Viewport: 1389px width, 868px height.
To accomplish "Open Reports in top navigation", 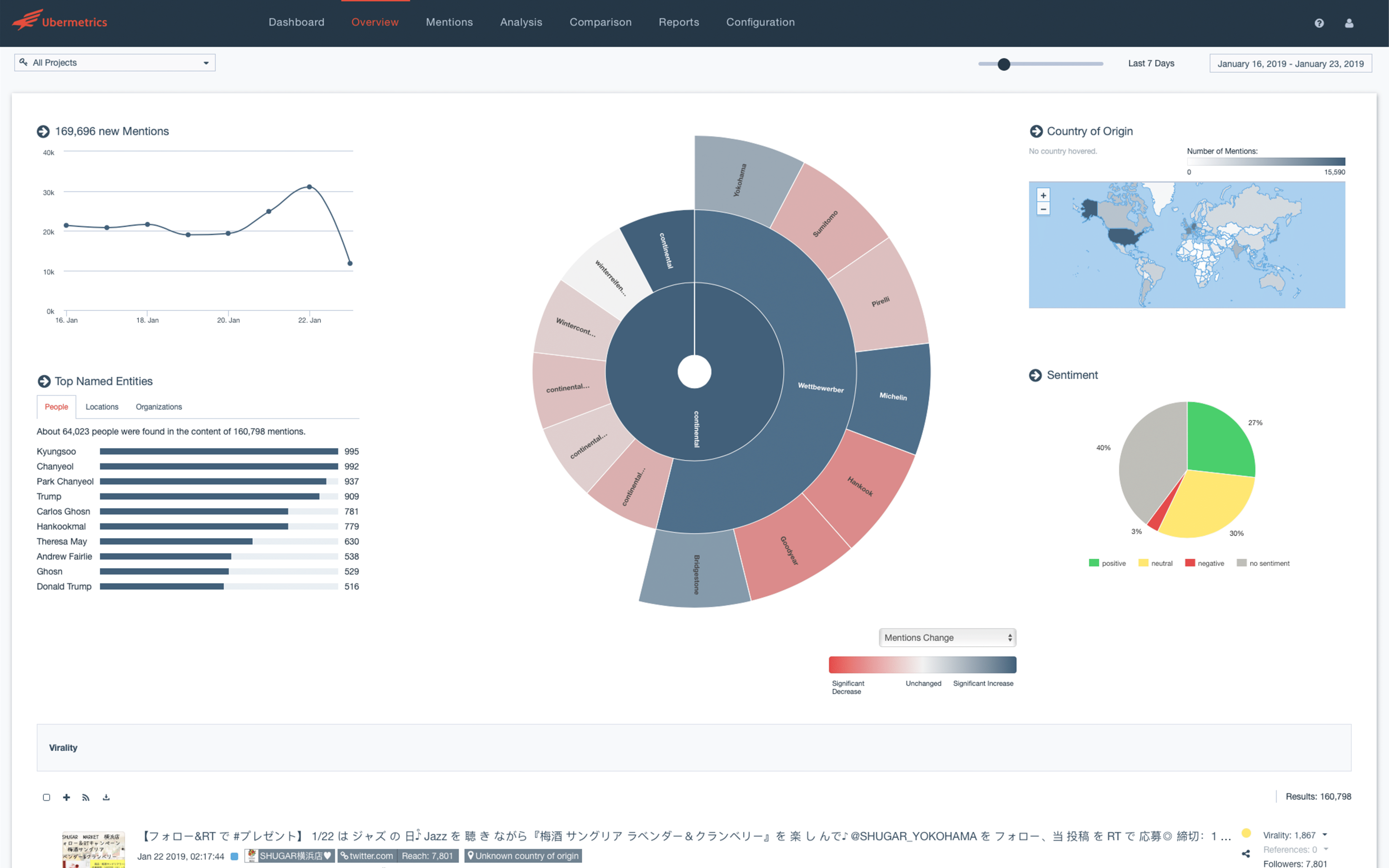I will click(679, 22).
